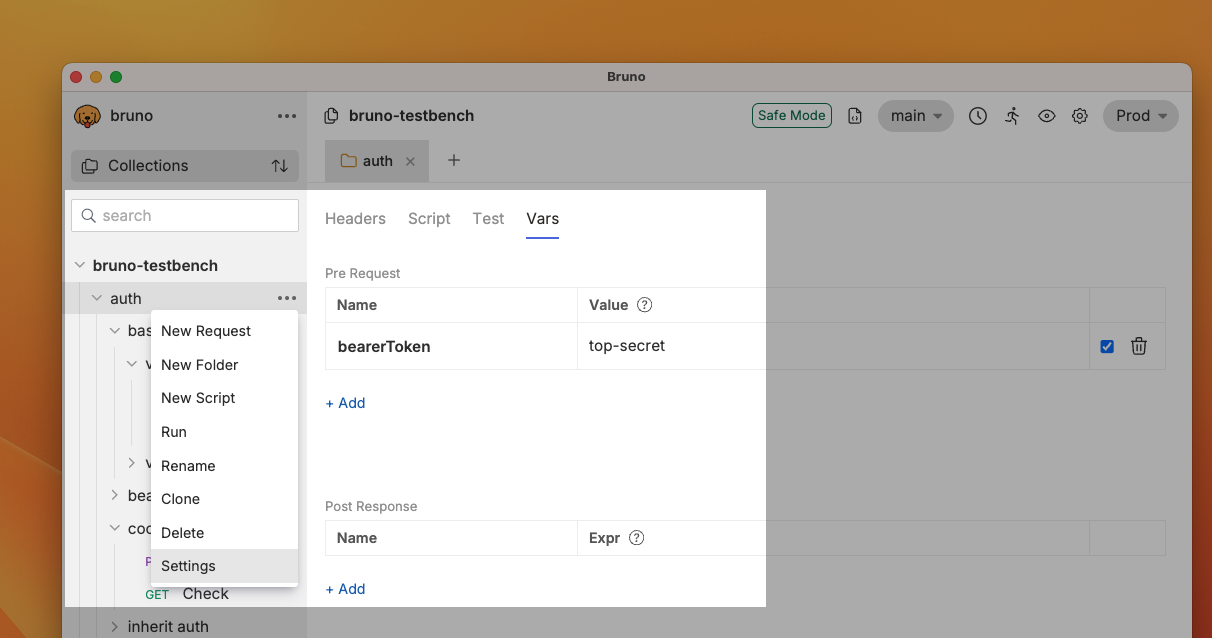Open the Value column help icon
This screenshot has width=1212, height=638.
[644, 304]
